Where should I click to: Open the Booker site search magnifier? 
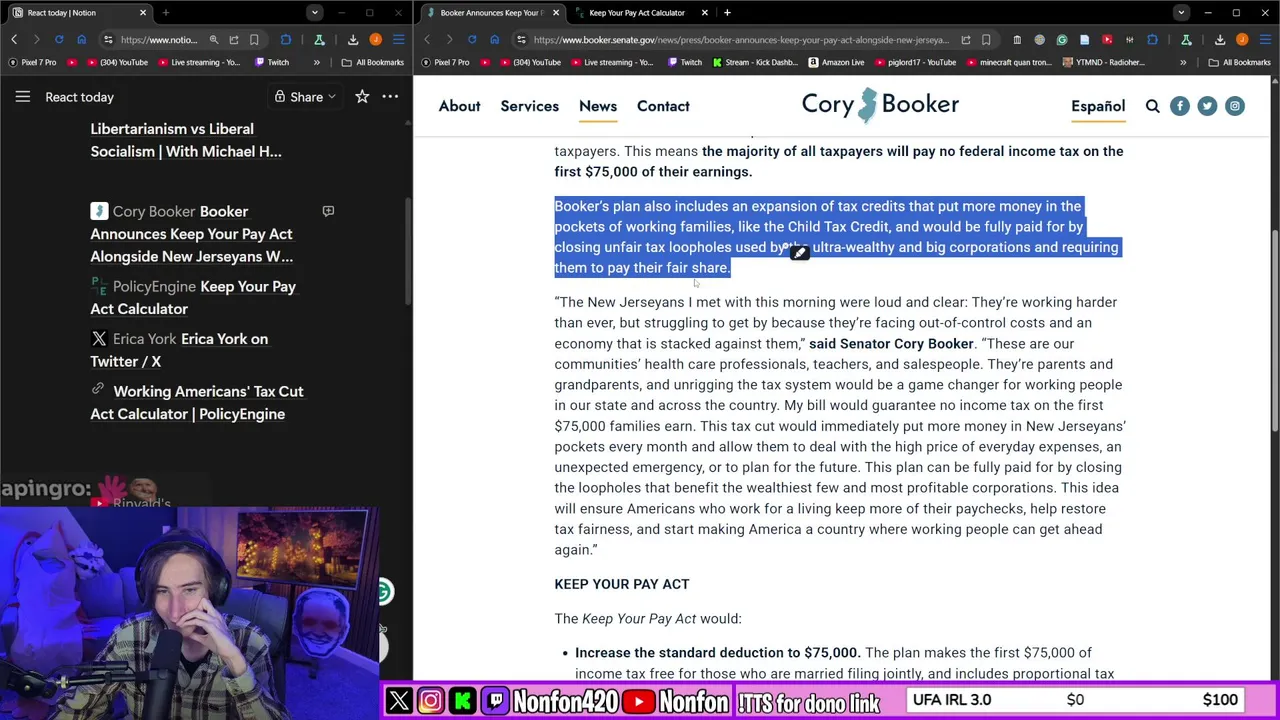(1152, 106)
